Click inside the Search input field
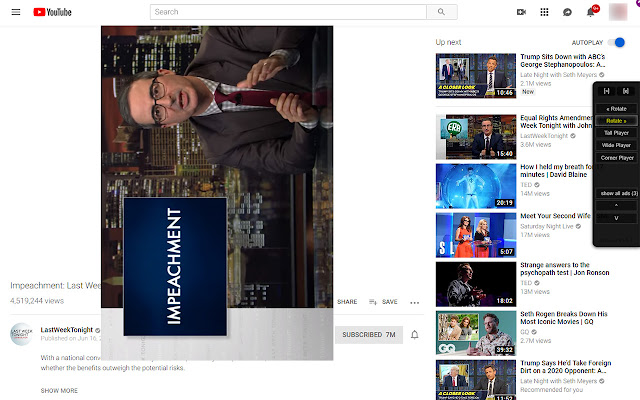 288,12
